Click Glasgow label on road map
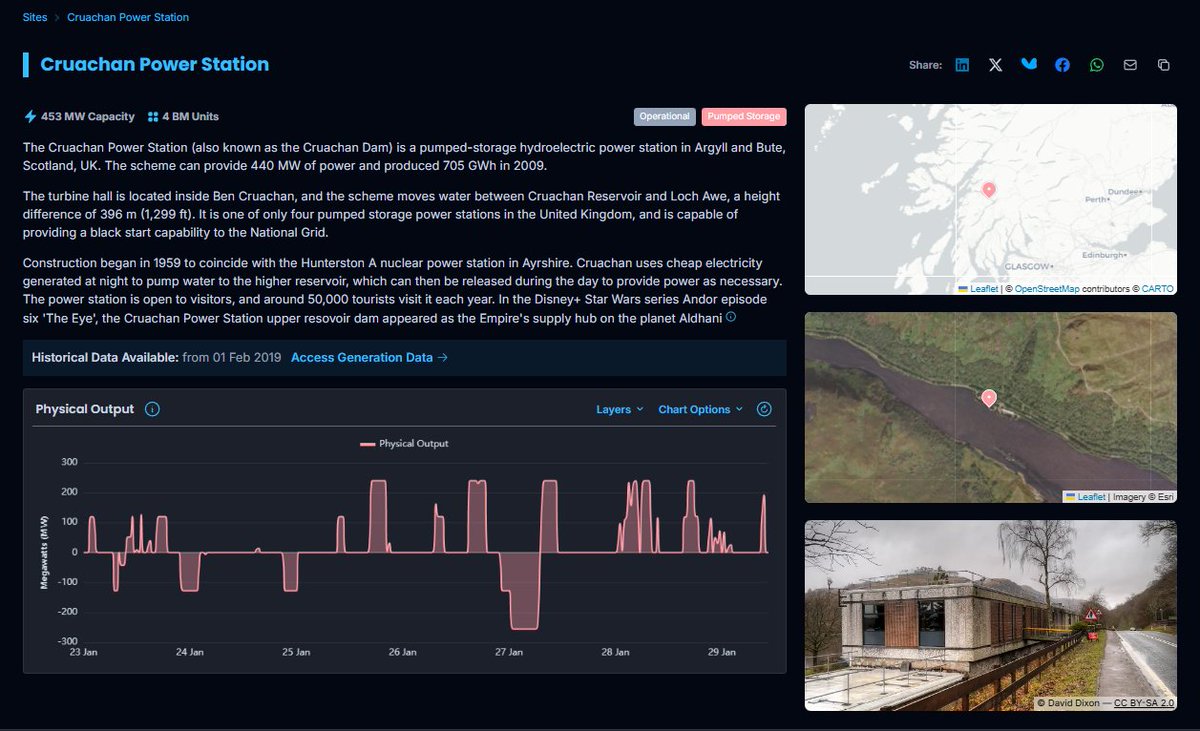 [1026, 267]
